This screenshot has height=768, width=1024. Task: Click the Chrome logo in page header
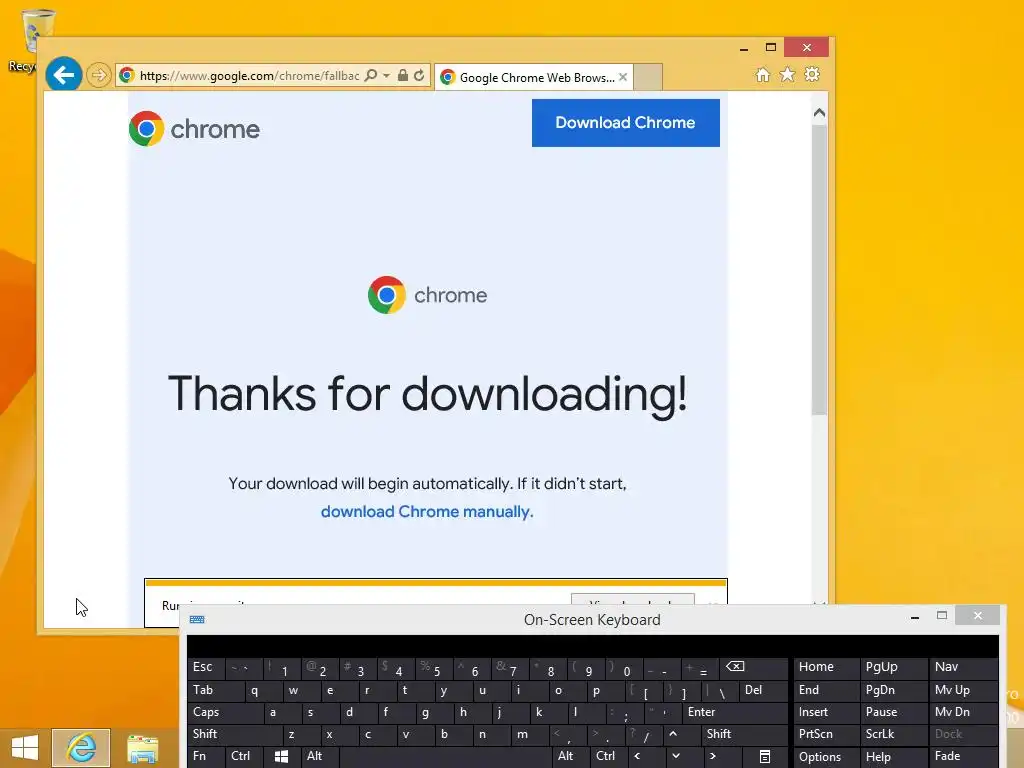pyautogui.click(x=195, y=129)
